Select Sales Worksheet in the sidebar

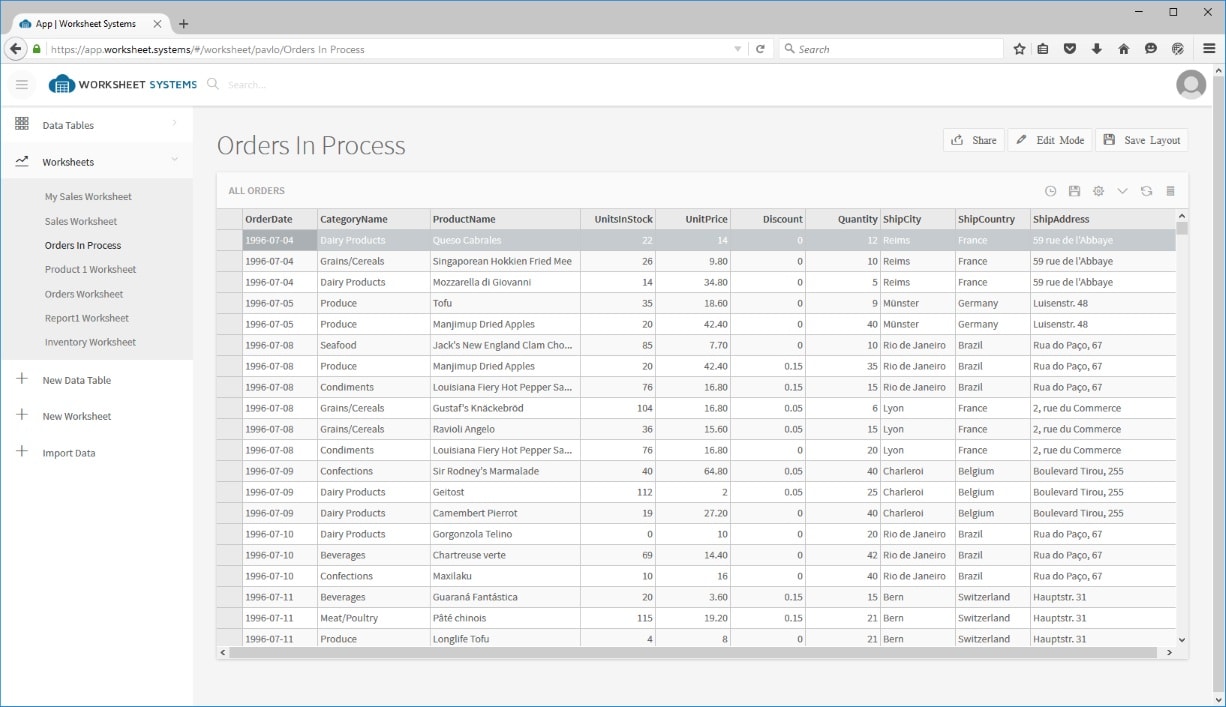coord(81,221)
